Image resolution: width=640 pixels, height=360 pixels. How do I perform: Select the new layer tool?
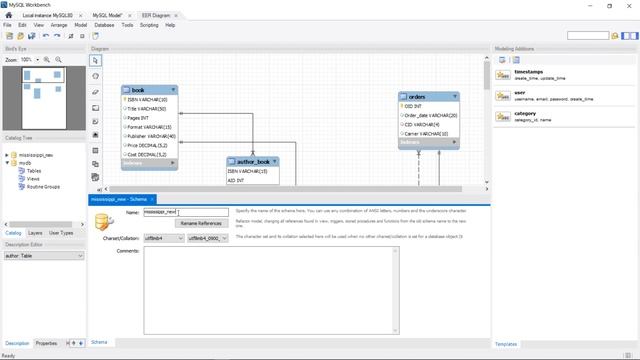96,108
